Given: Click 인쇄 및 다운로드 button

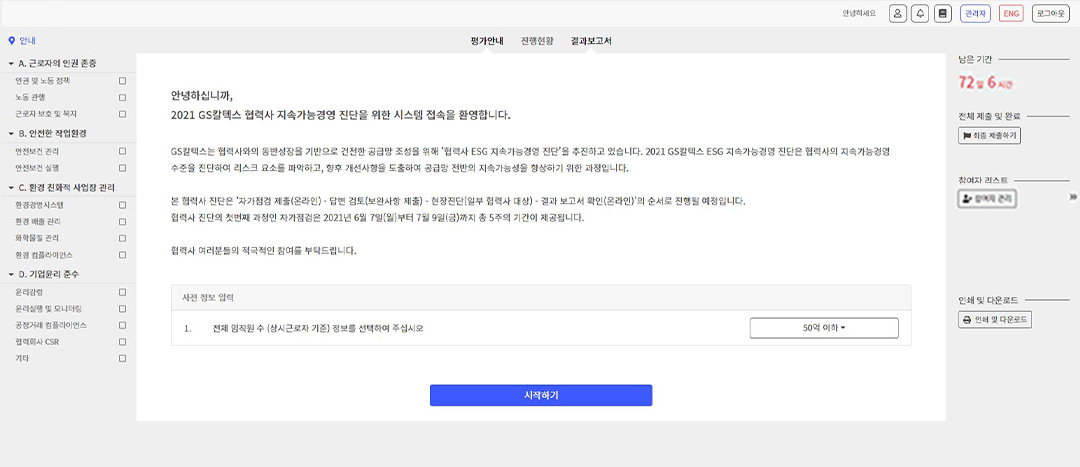Looking at the screenshot, I should click(x=995, y=320).
